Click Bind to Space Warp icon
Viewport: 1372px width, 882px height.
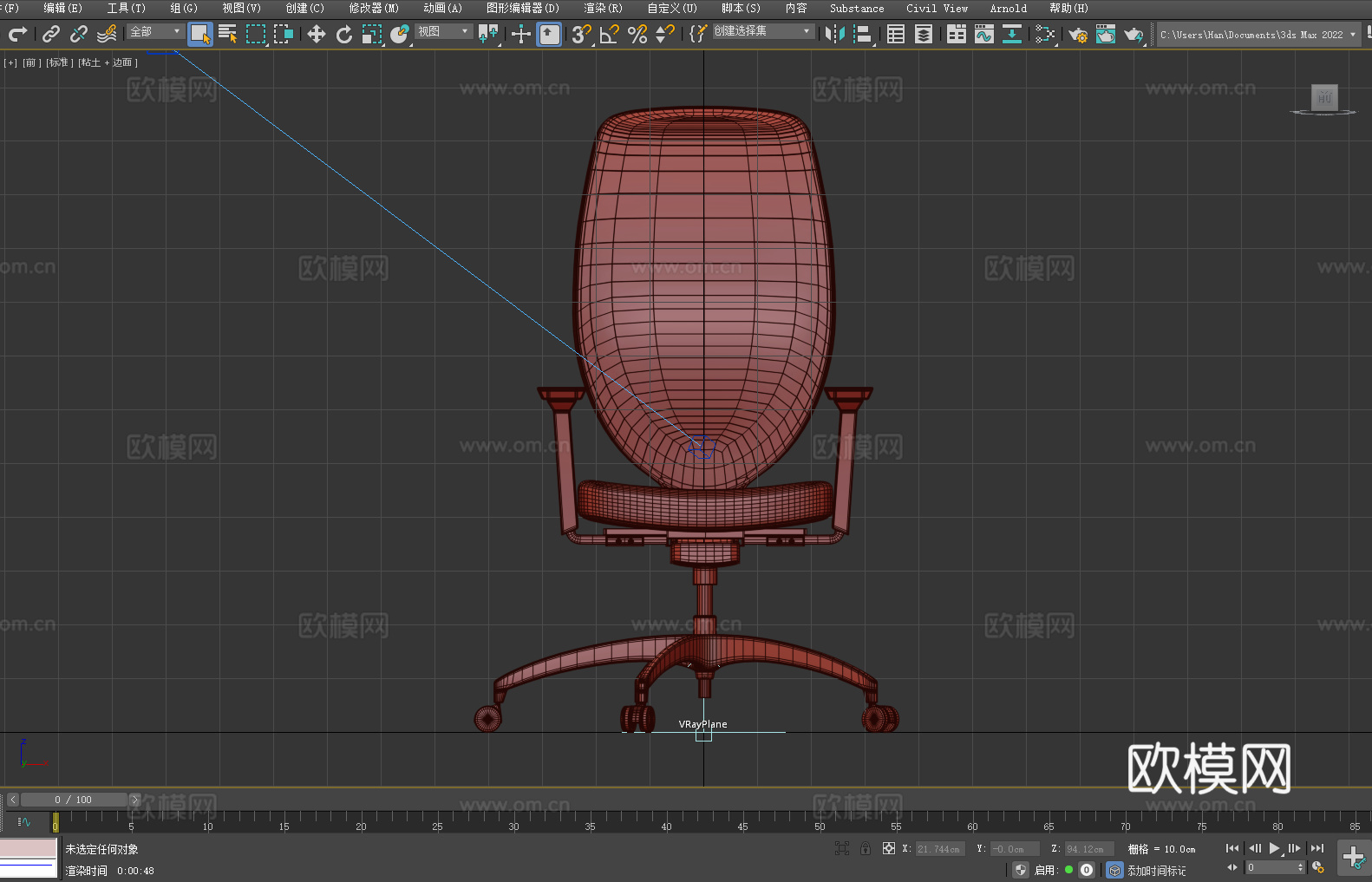107,34
